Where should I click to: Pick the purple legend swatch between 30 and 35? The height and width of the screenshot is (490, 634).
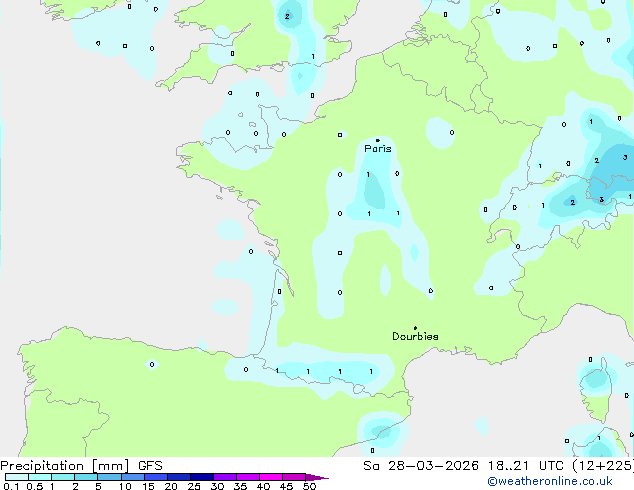tap(224, 477)
